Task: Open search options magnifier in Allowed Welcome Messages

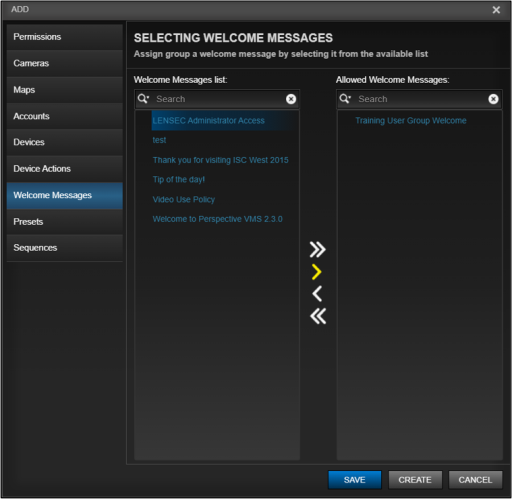Action: (x=345, y=99)
